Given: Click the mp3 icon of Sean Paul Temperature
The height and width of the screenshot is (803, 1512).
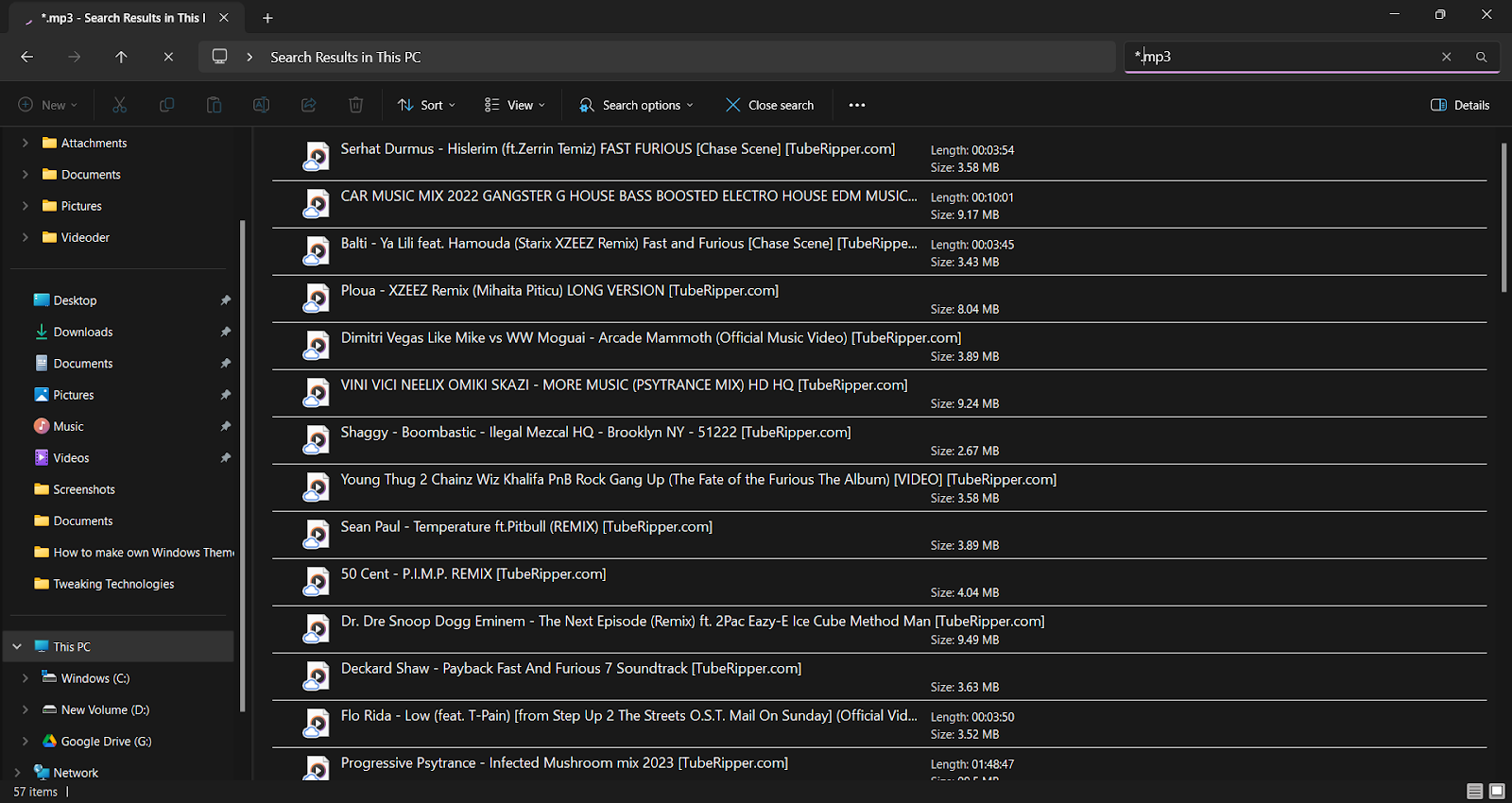Looking at the screenshot, I should 316,534.
